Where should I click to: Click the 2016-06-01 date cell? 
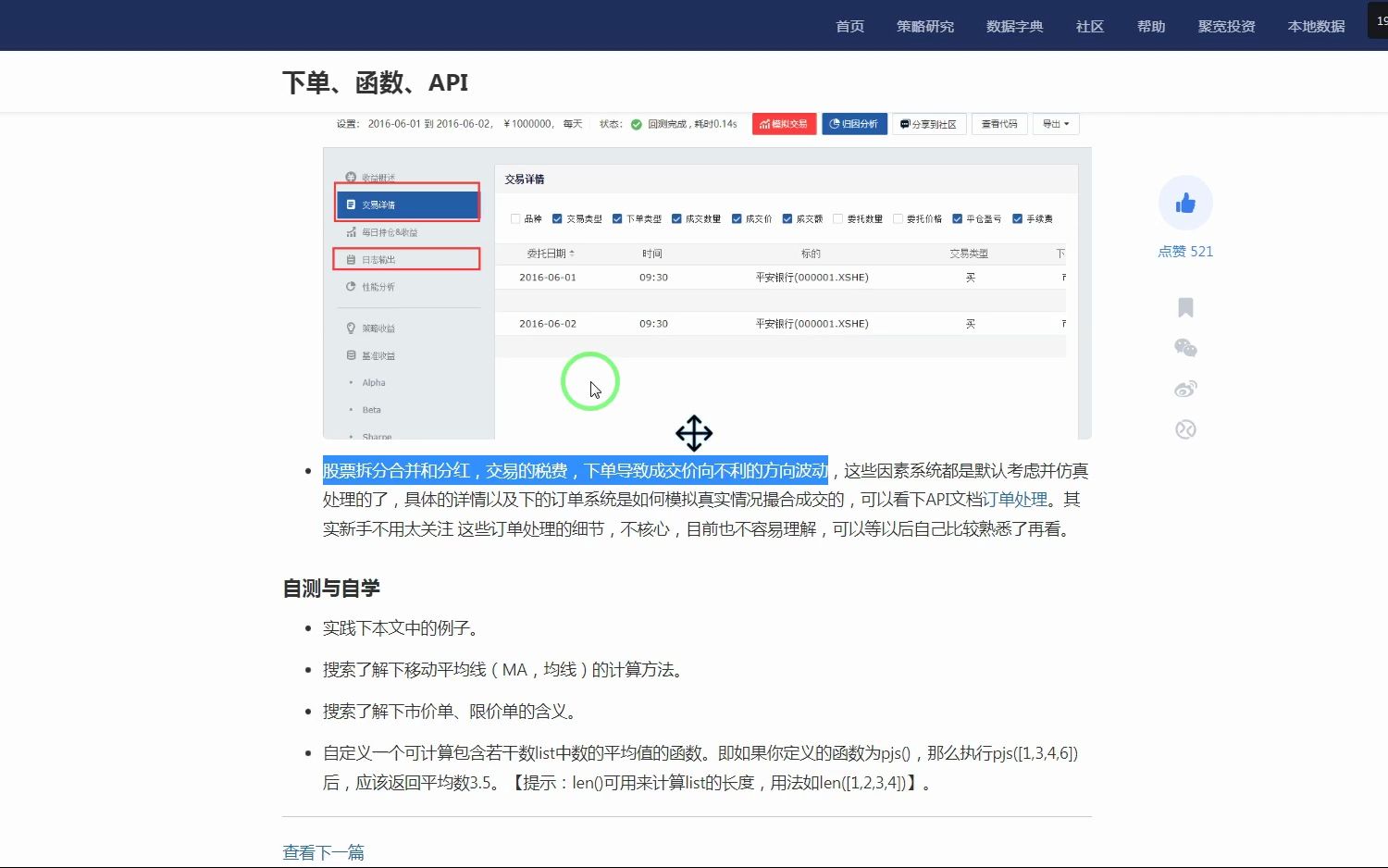pyautogui.click(x=548, y=278)
